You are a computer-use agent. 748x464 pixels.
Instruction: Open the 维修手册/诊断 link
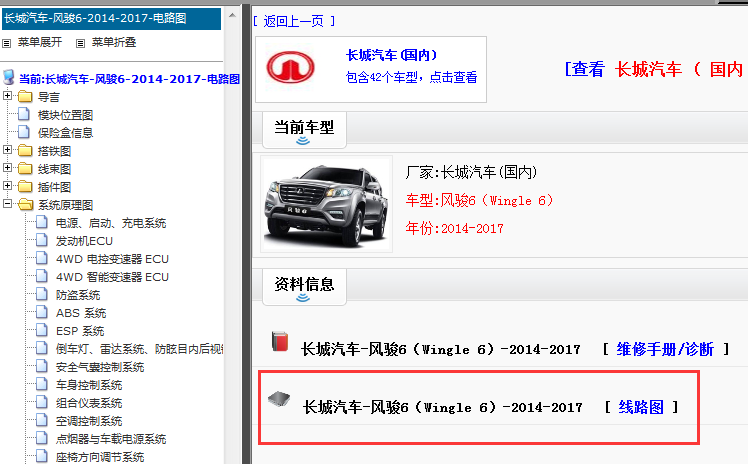click(x=665, y=350)
